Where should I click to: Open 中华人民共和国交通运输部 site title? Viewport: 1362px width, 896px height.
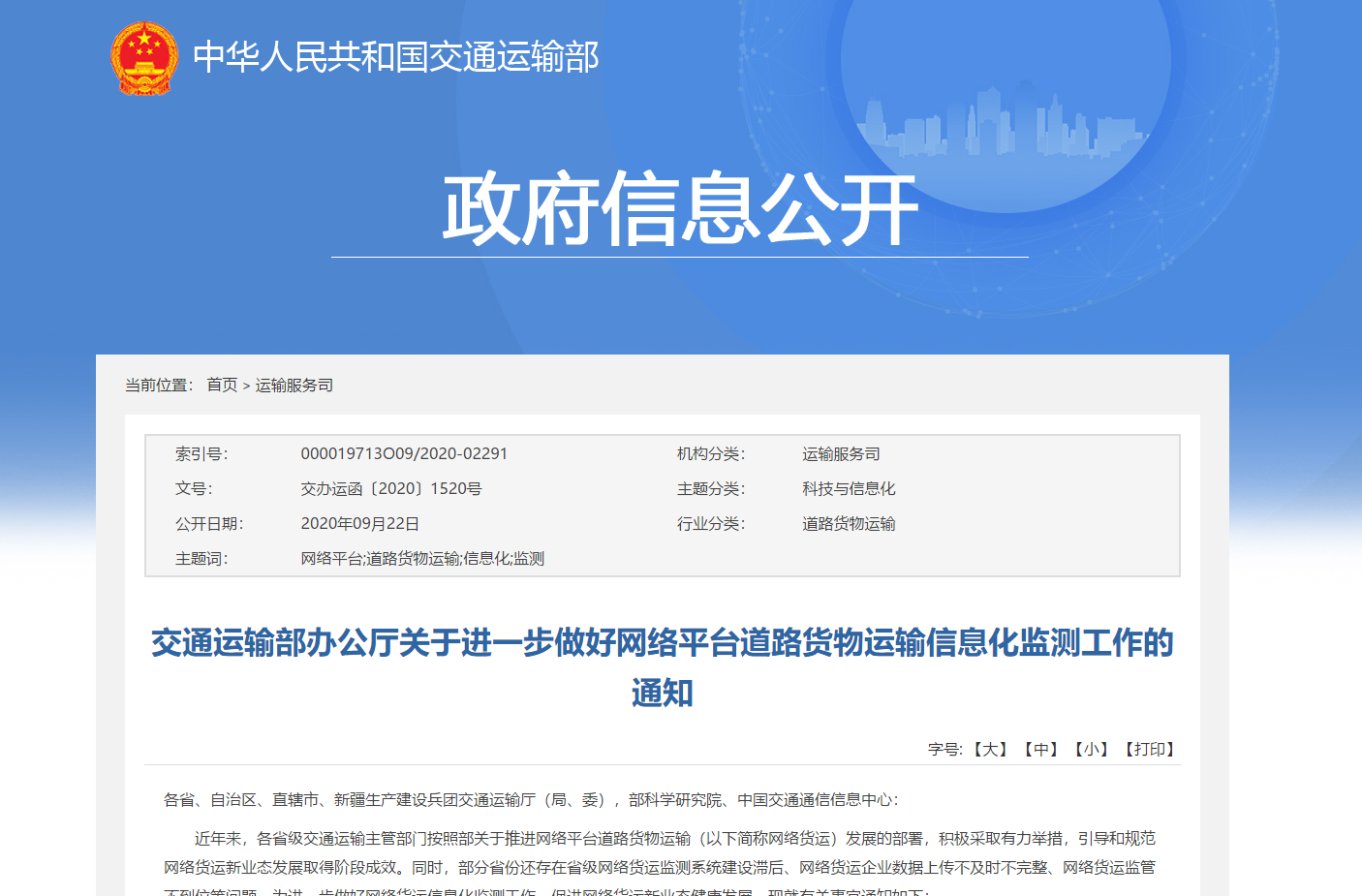tap(397, 58)
